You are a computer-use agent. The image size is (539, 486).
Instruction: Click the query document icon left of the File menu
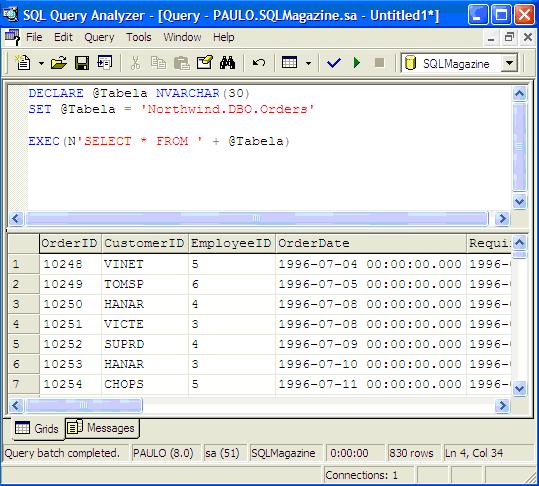tap(12, 37)
